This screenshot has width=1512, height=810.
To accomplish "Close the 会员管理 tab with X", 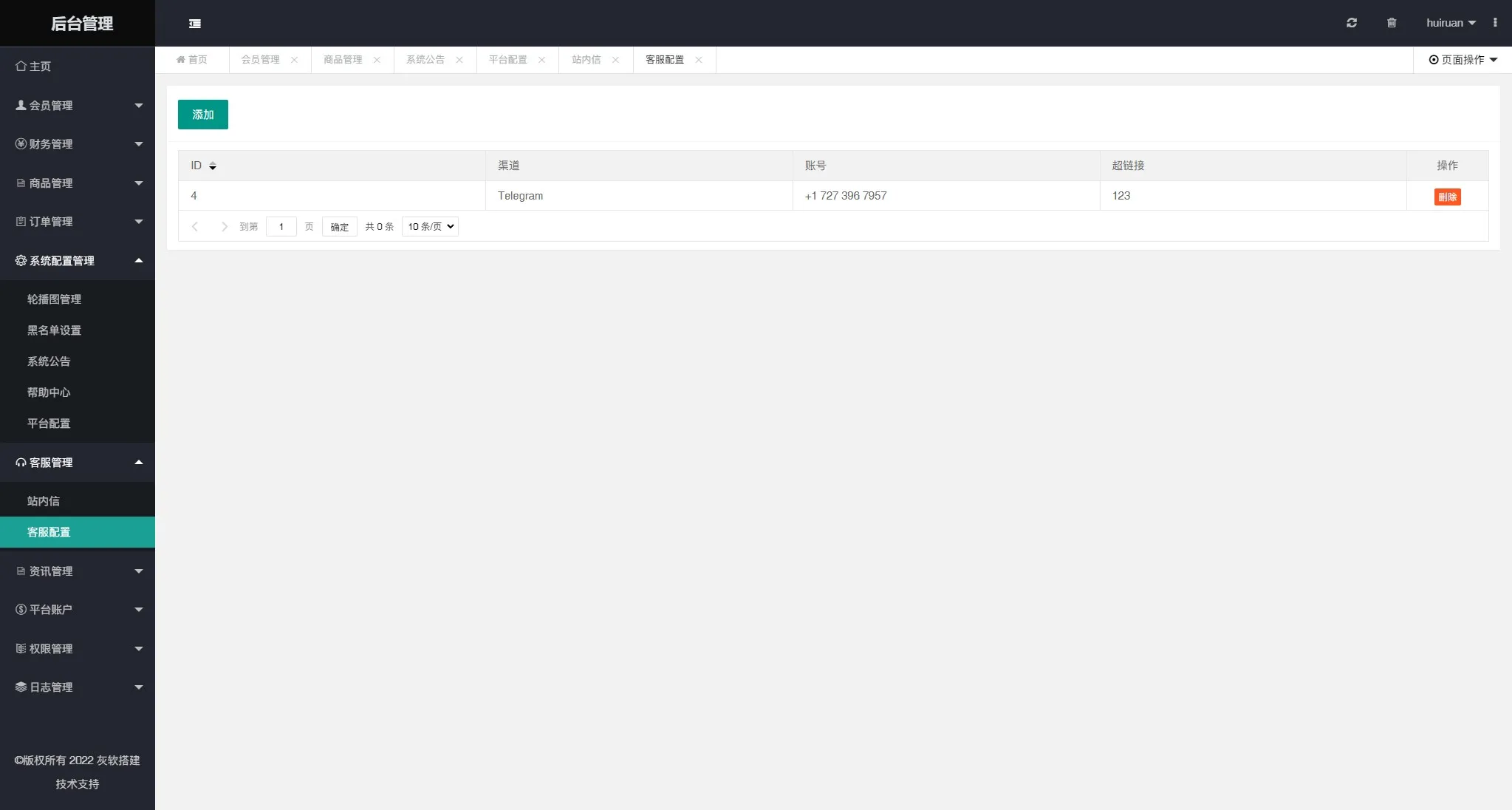I will click(x=294, y=60).
